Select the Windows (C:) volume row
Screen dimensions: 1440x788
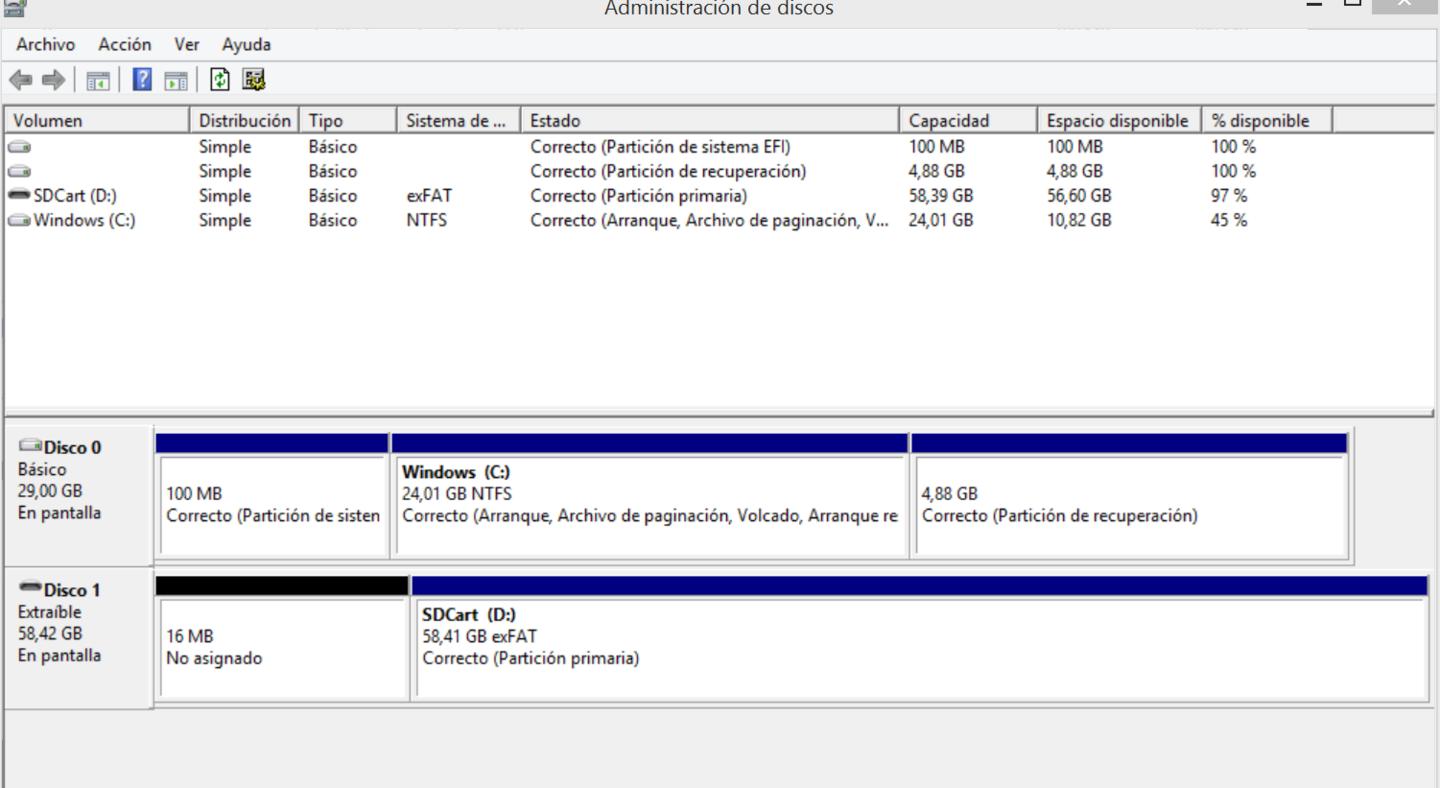(x=84, y=220)
